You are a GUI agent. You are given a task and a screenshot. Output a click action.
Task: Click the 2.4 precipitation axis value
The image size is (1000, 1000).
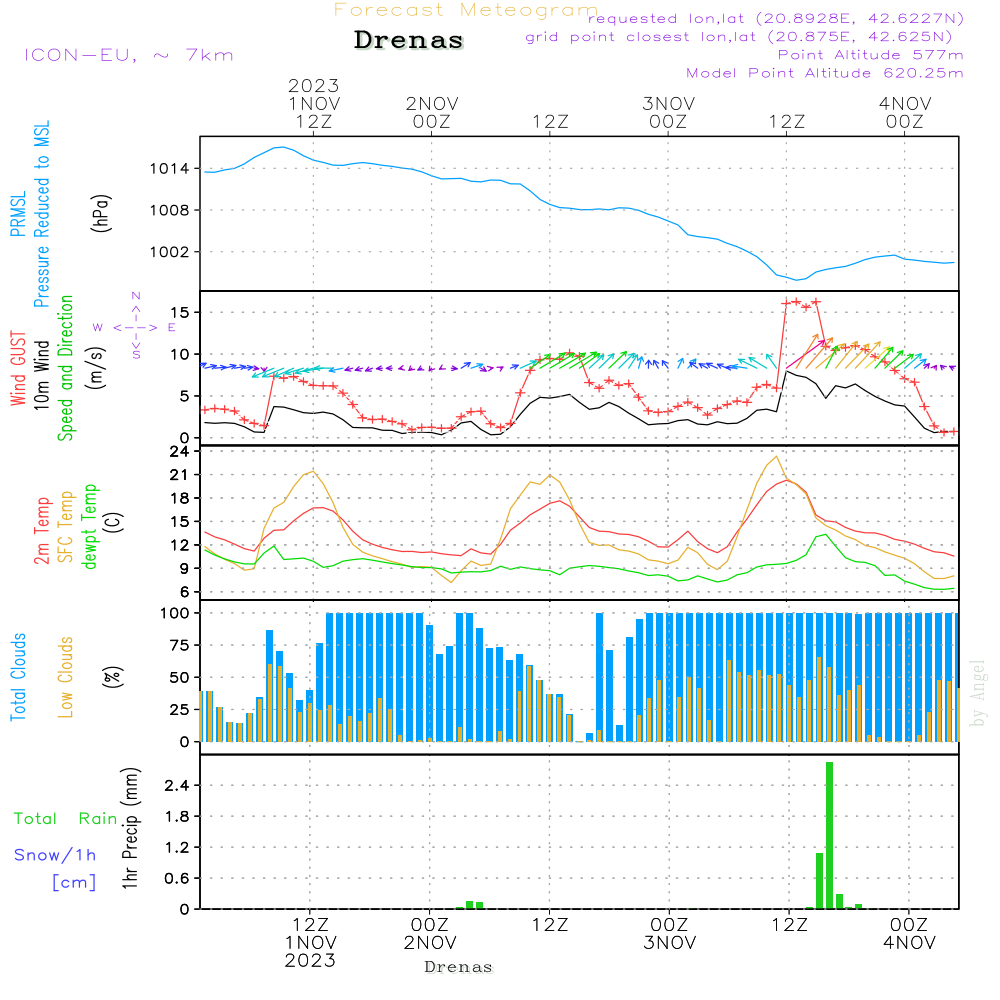click(x=177, y=785)
